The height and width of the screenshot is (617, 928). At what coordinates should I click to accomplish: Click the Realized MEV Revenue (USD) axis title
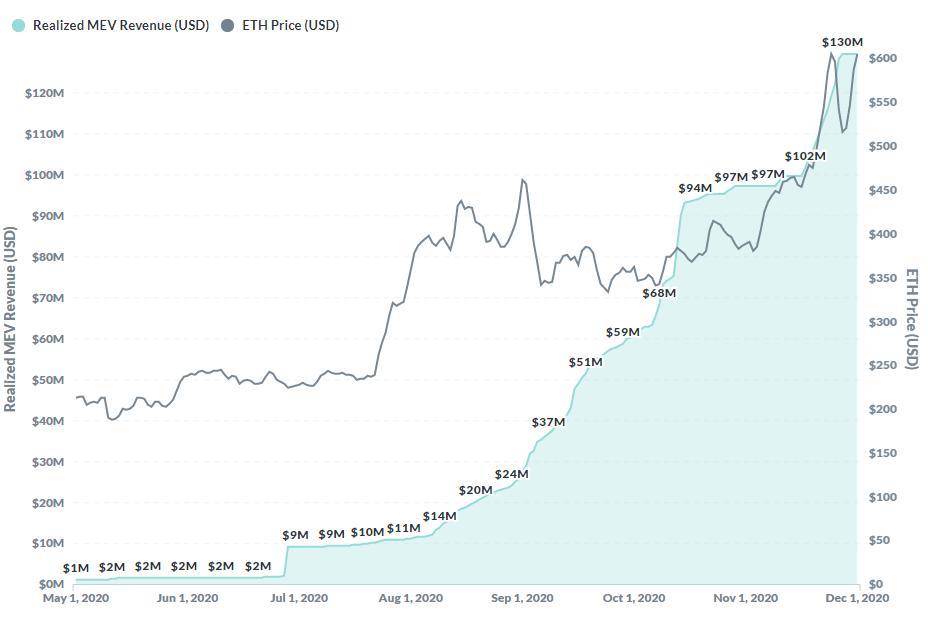click(x=10, y=320)
